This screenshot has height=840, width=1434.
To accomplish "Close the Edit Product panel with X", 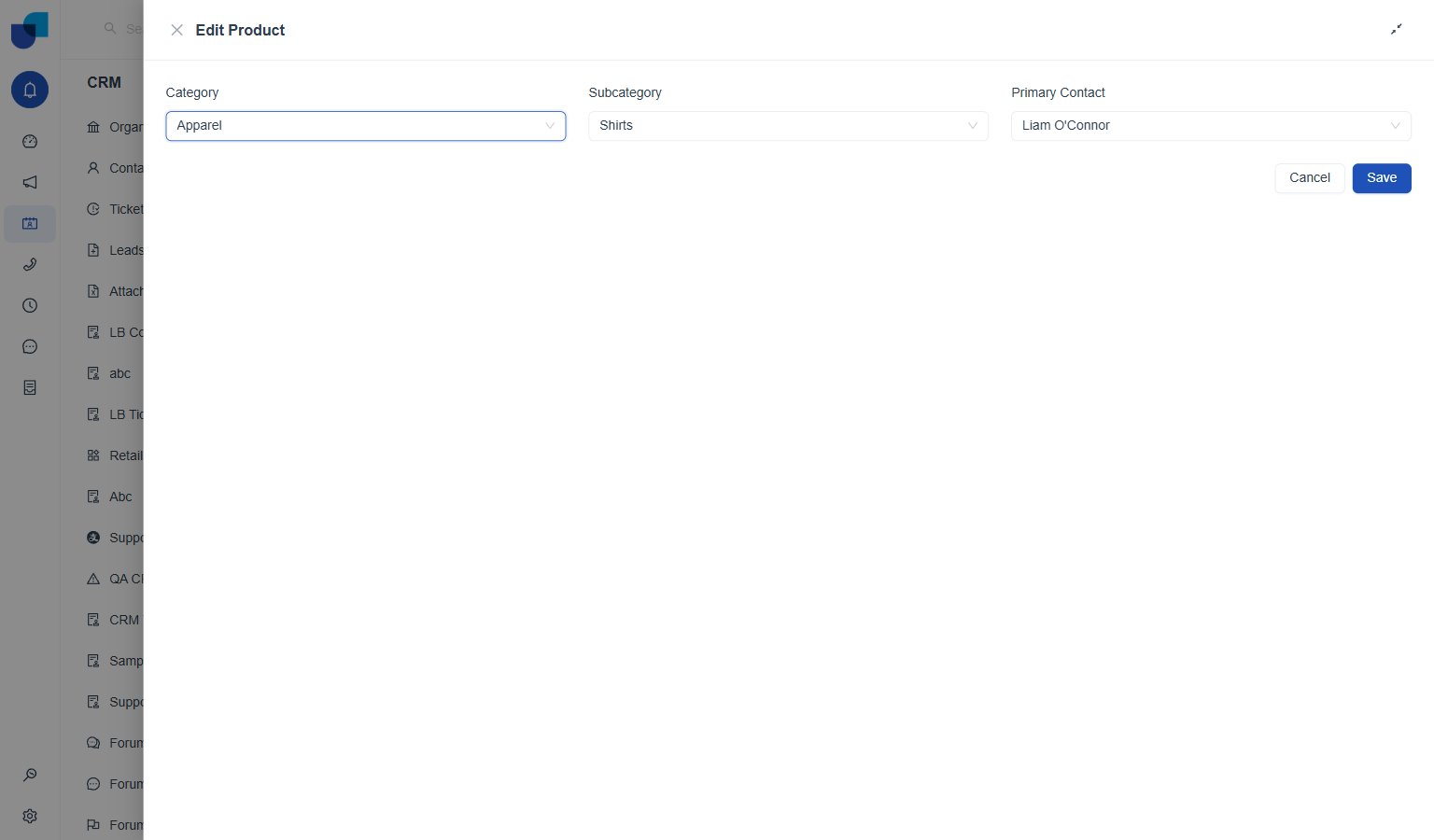I will pyautogui.click(x=176, y=30).
